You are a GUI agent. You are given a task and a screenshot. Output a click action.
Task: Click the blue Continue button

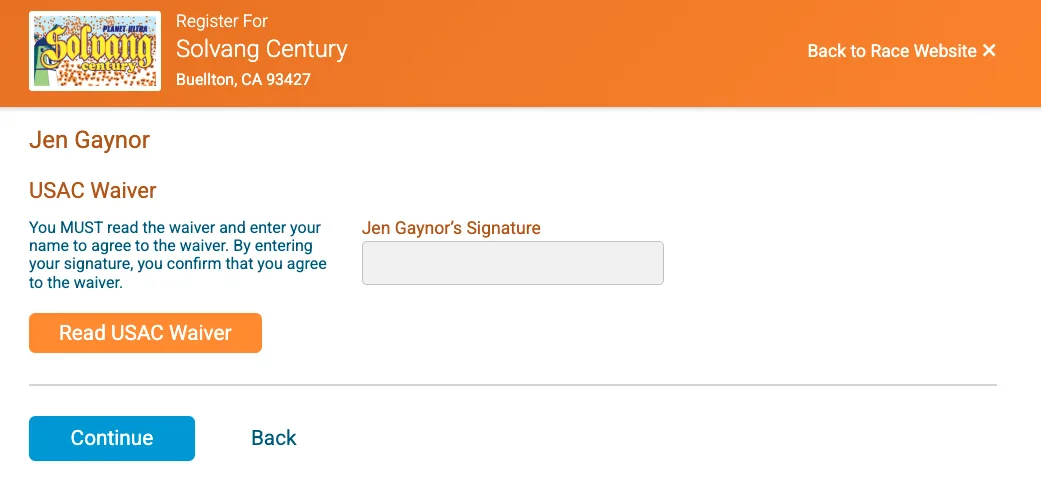pyautogui.click(x=112, y=438)
